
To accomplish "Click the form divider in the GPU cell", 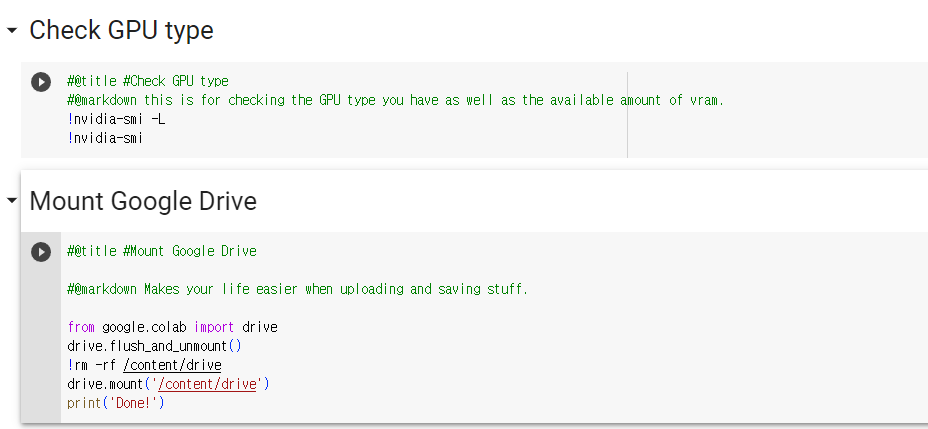I will click(x=627, y=115).
